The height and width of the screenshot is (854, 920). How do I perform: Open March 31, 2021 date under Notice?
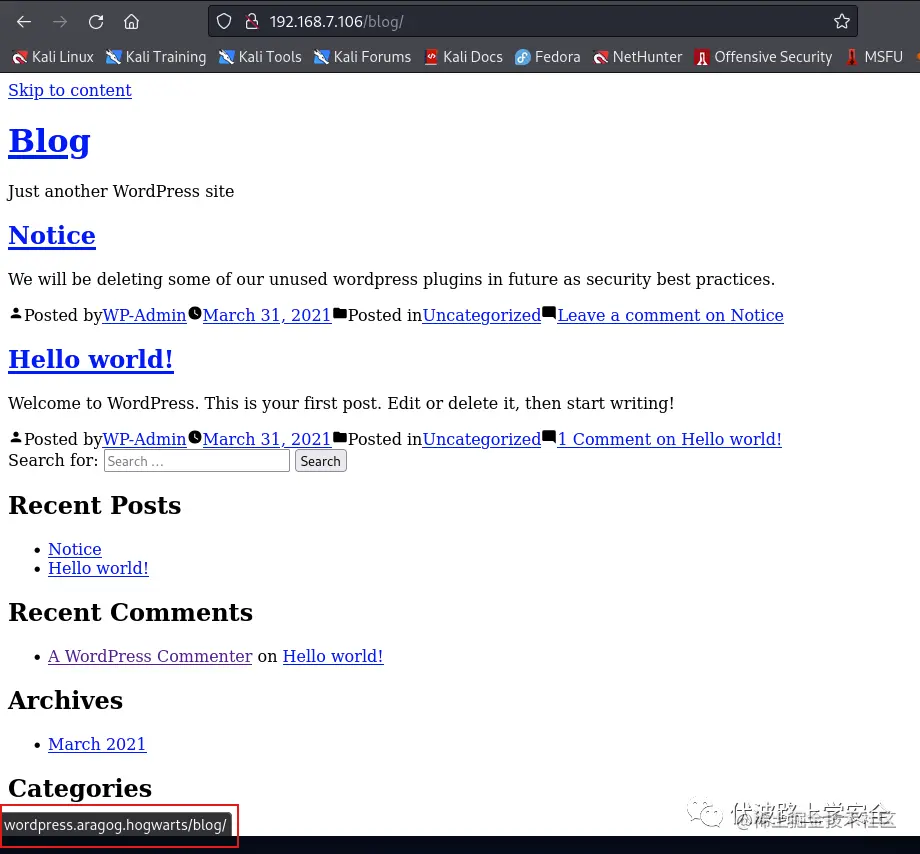tap(267, 315)
